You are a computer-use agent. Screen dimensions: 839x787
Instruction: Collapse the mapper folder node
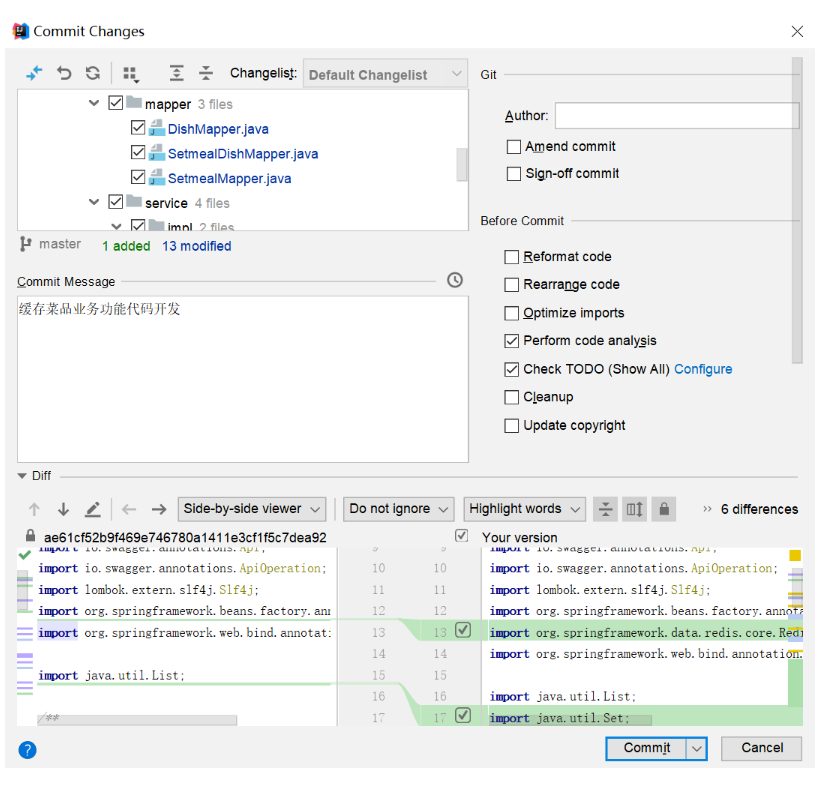pyautogui.click(x=94, y=103)
